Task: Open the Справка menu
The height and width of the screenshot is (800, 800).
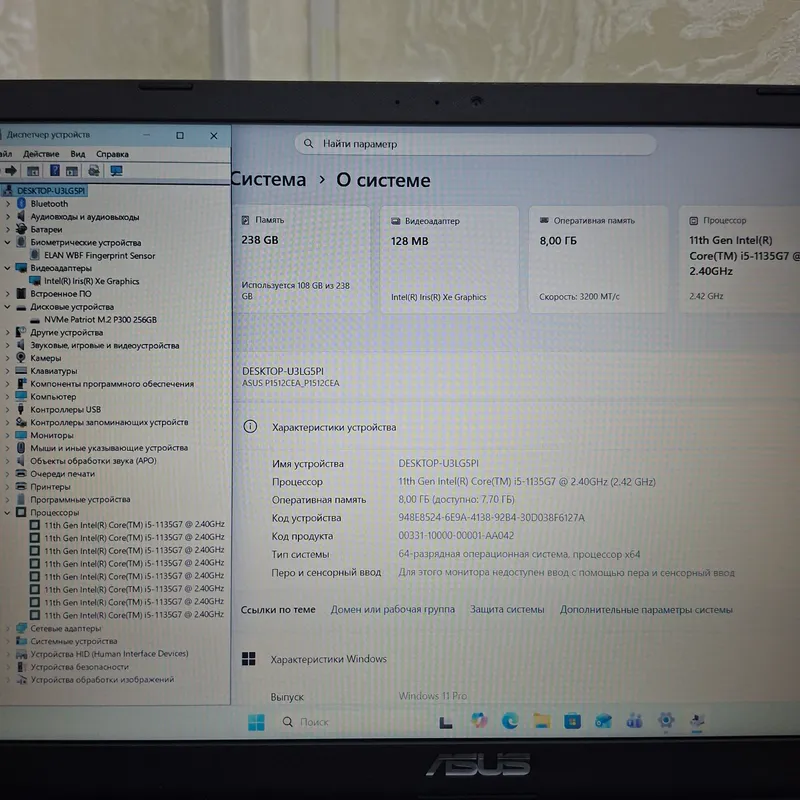Action: (112, 154)
